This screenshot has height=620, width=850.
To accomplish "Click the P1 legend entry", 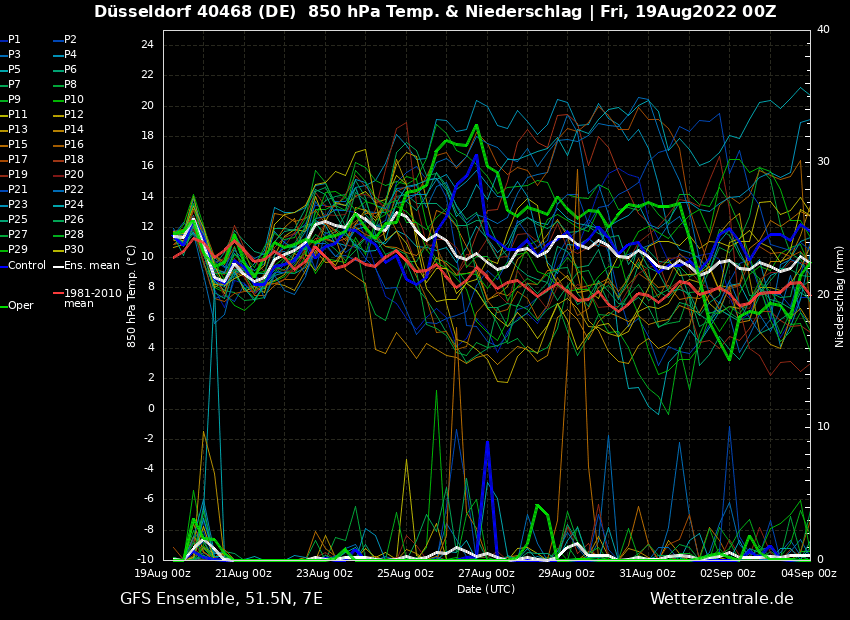I will (14, 40).
